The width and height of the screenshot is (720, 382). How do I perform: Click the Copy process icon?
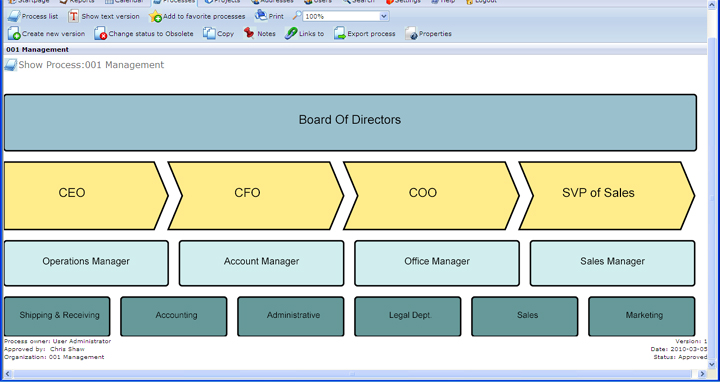(x=209, y=34)
